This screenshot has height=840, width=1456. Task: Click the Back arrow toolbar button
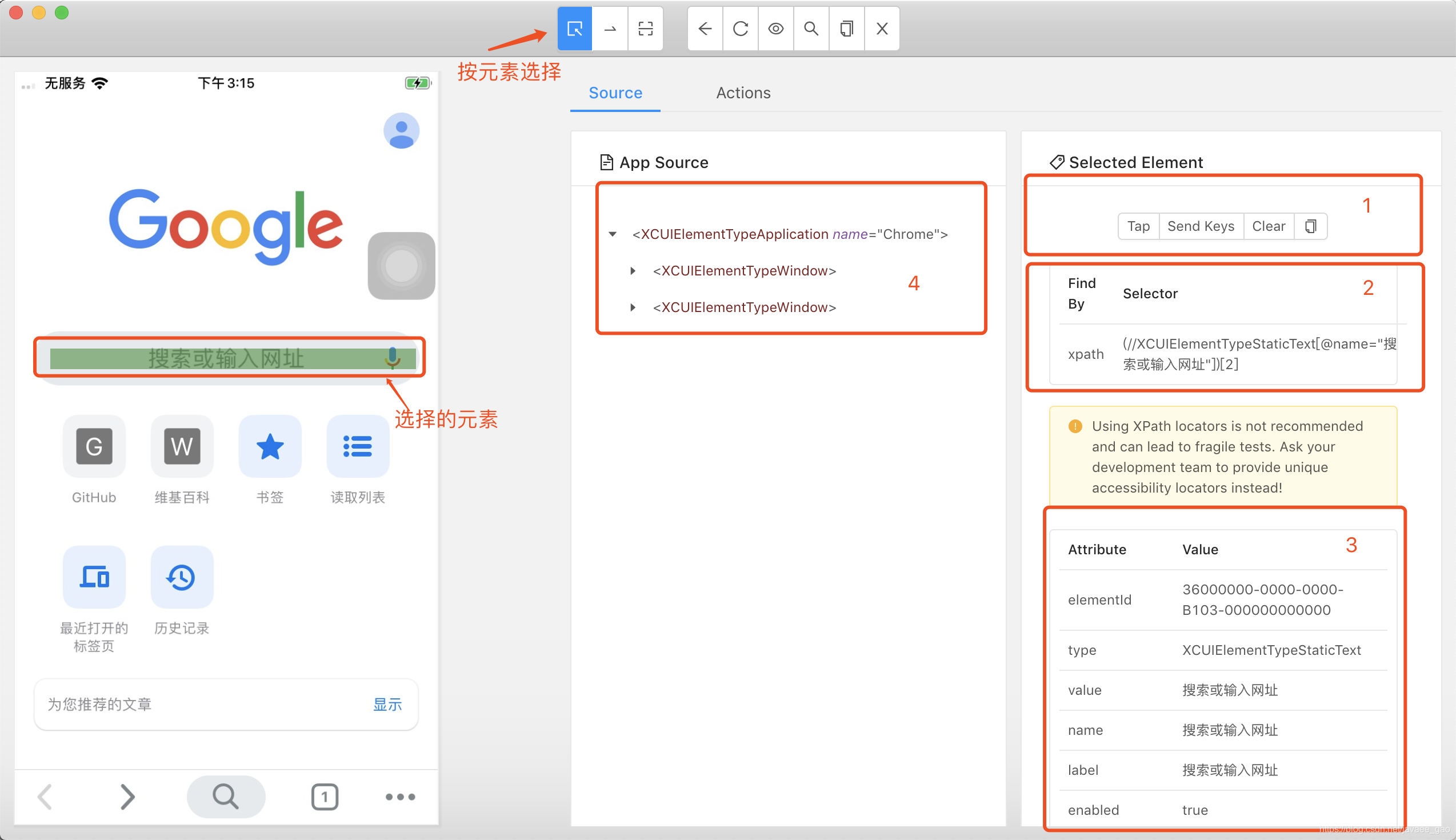coord(705,28)
